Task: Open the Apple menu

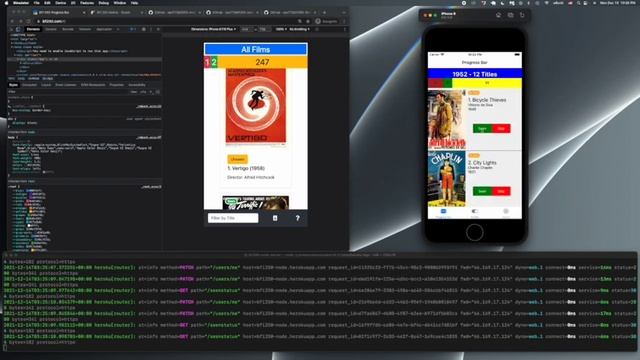Action: tap(6, 3)
